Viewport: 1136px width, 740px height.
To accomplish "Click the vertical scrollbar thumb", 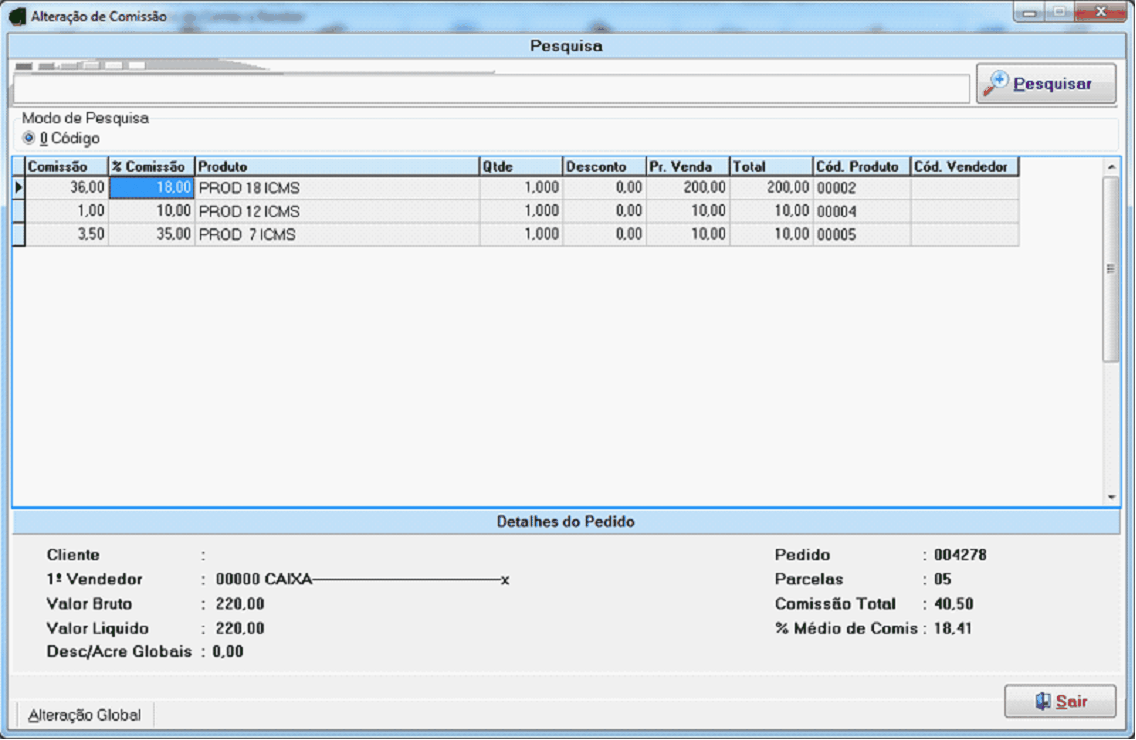I will (1111, 268).
